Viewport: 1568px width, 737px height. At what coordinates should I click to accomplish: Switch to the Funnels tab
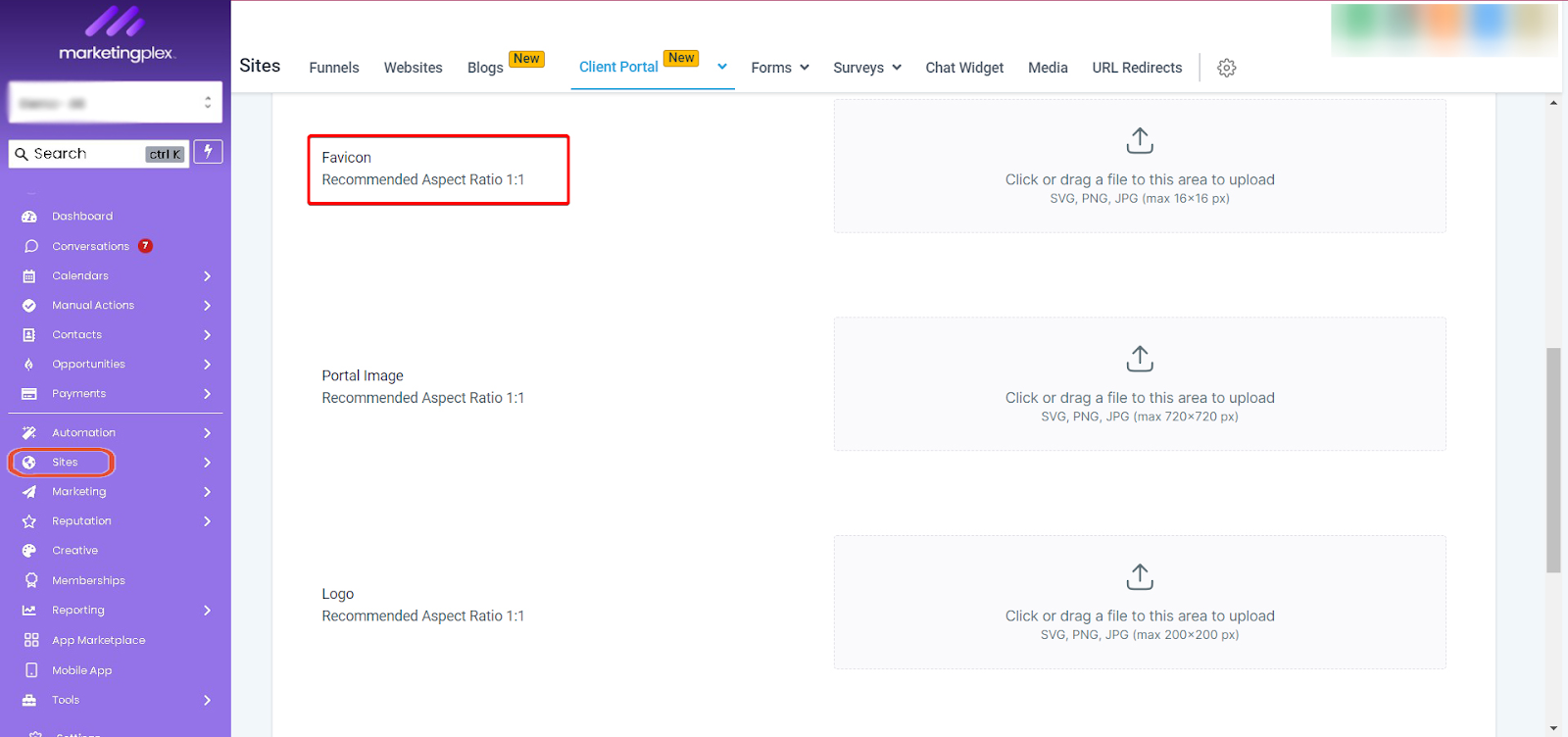334,68
